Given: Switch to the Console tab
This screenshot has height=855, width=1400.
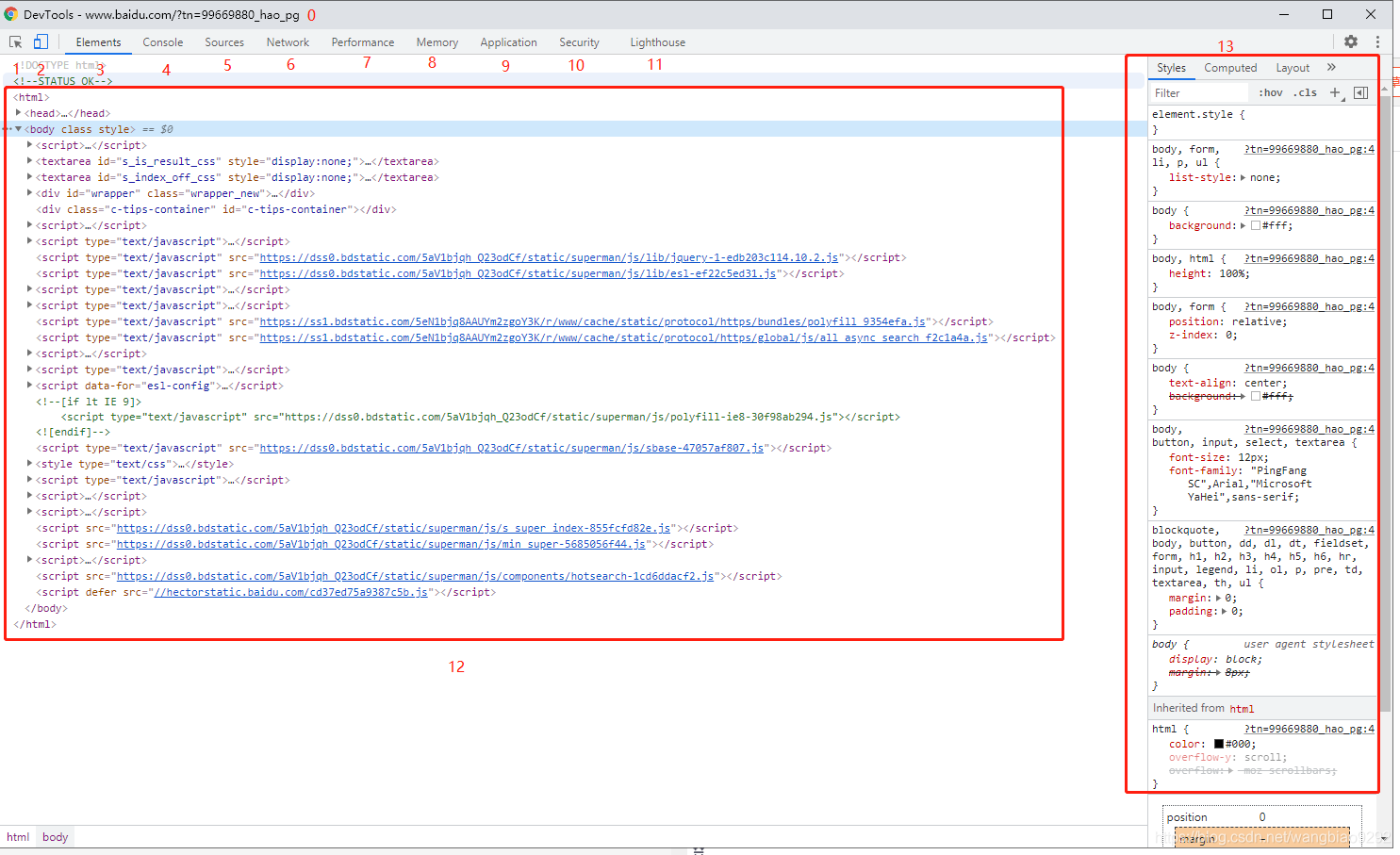Looking at the screenshot, I should tap(163, 42).
